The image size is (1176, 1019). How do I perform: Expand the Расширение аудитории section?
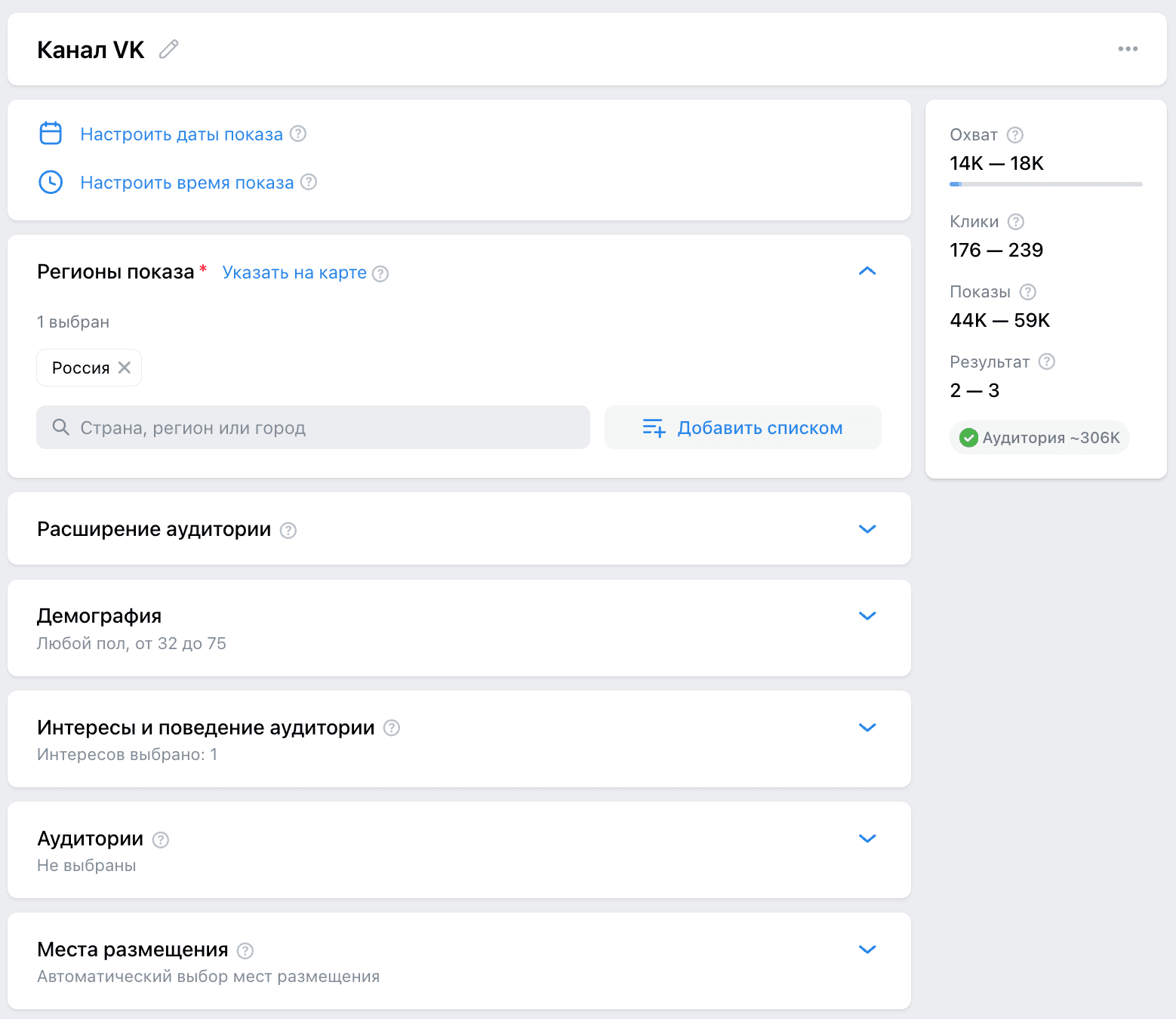[x=867, y=529]
